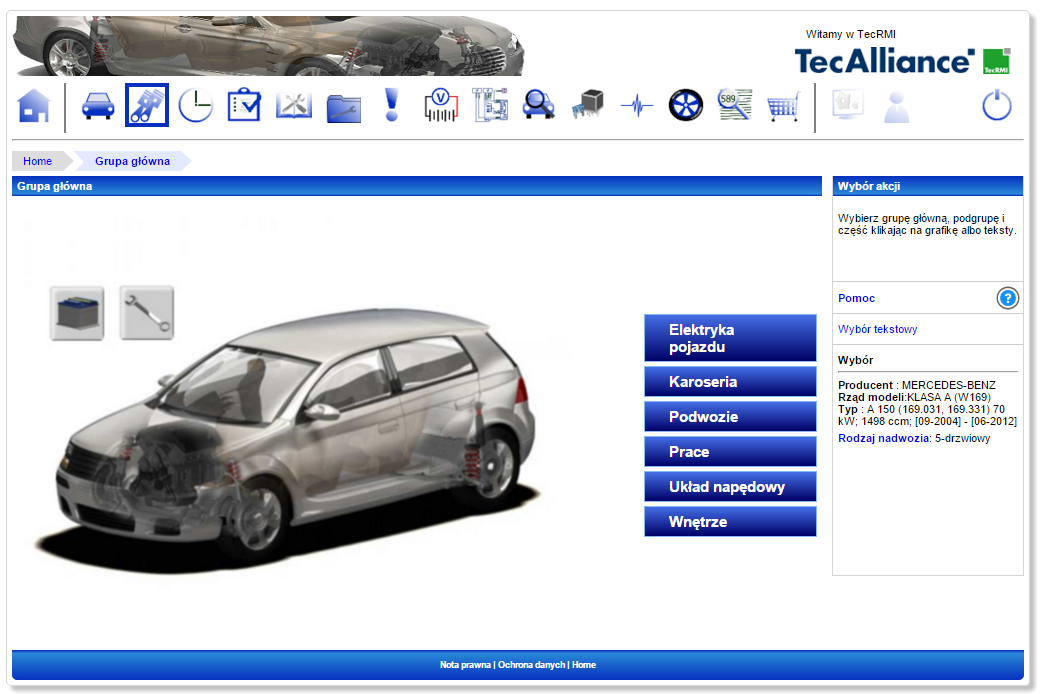Click the Rodzaj nadwozia link
Screen dimensions: 1052x694
point(883,438)
